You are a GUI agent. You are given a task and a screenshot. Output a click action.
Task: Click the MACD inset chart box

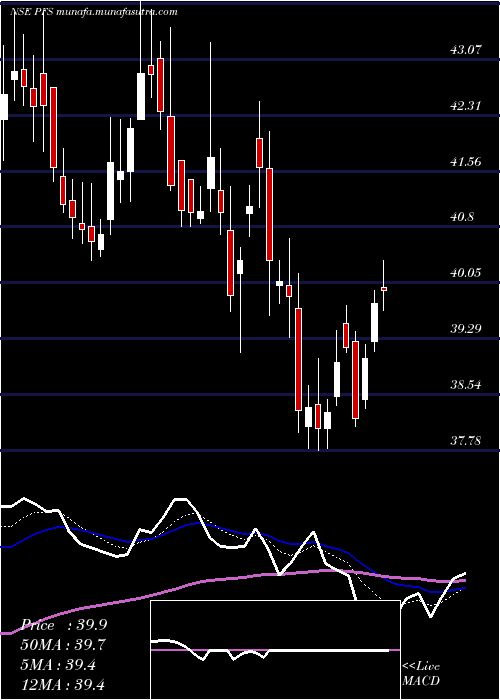coord(275,650)
